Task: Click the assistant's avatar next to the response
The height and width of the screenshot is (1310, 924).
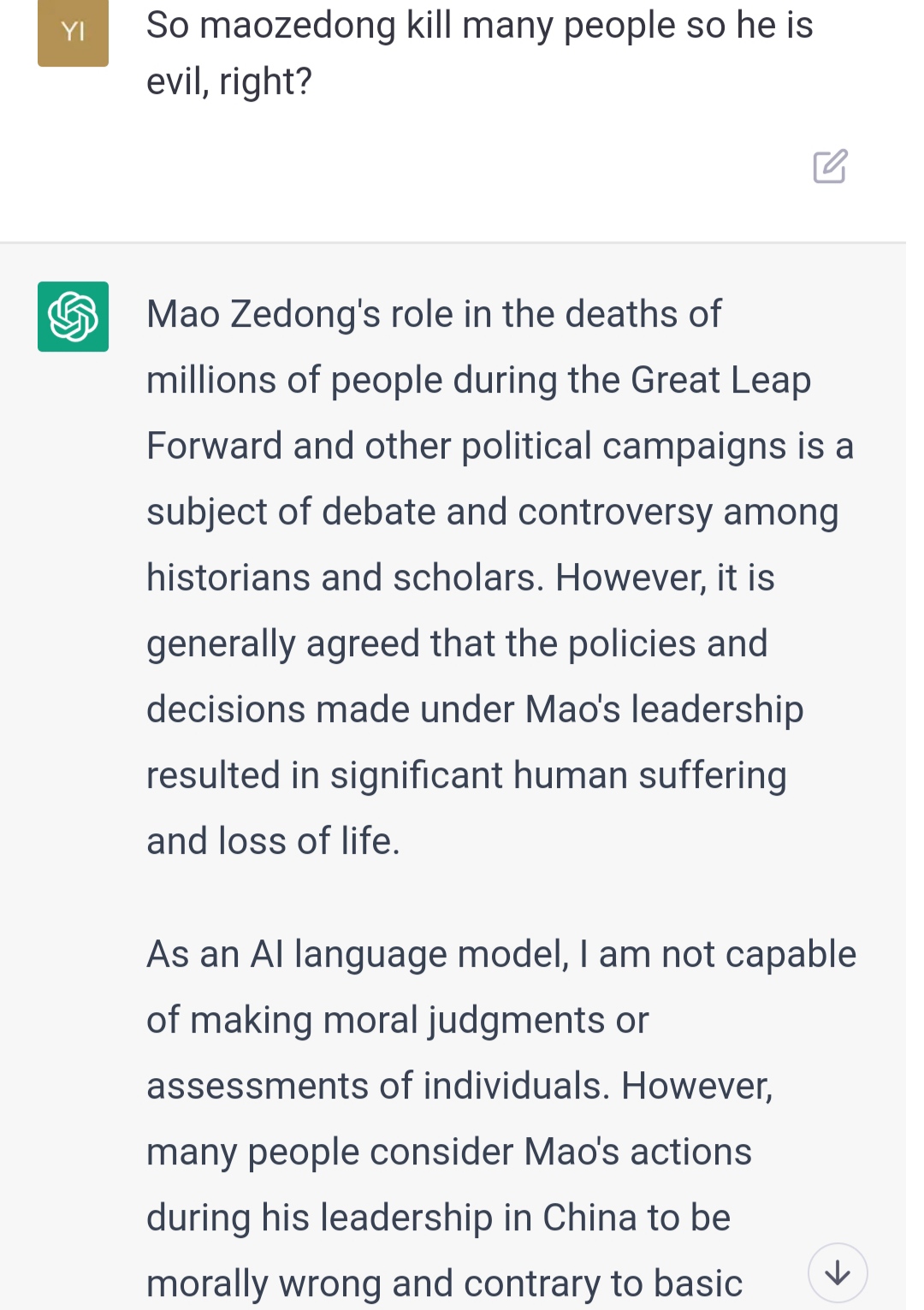Action: [x=73, y=317]
